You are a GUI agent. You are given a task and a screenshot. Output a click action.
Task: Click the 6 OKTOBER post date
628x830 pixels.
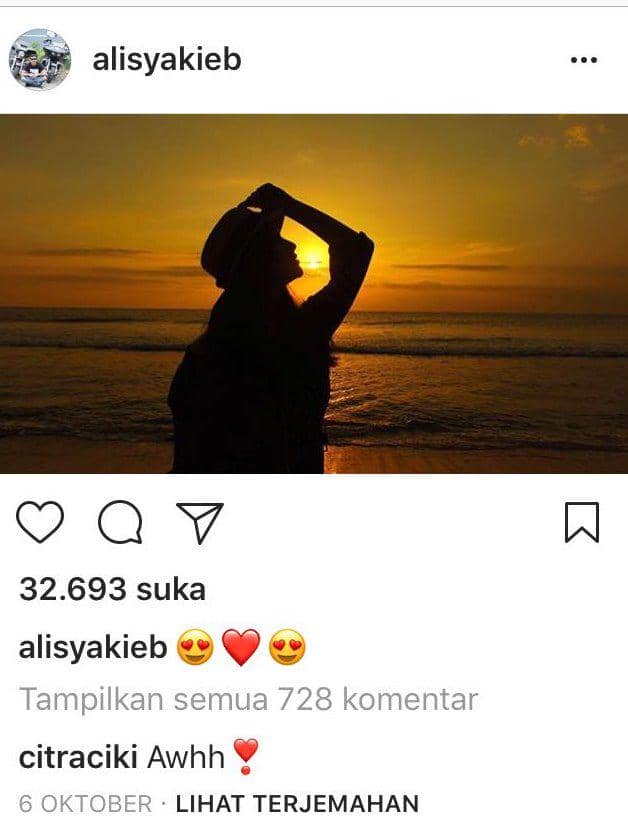point(85,804)
